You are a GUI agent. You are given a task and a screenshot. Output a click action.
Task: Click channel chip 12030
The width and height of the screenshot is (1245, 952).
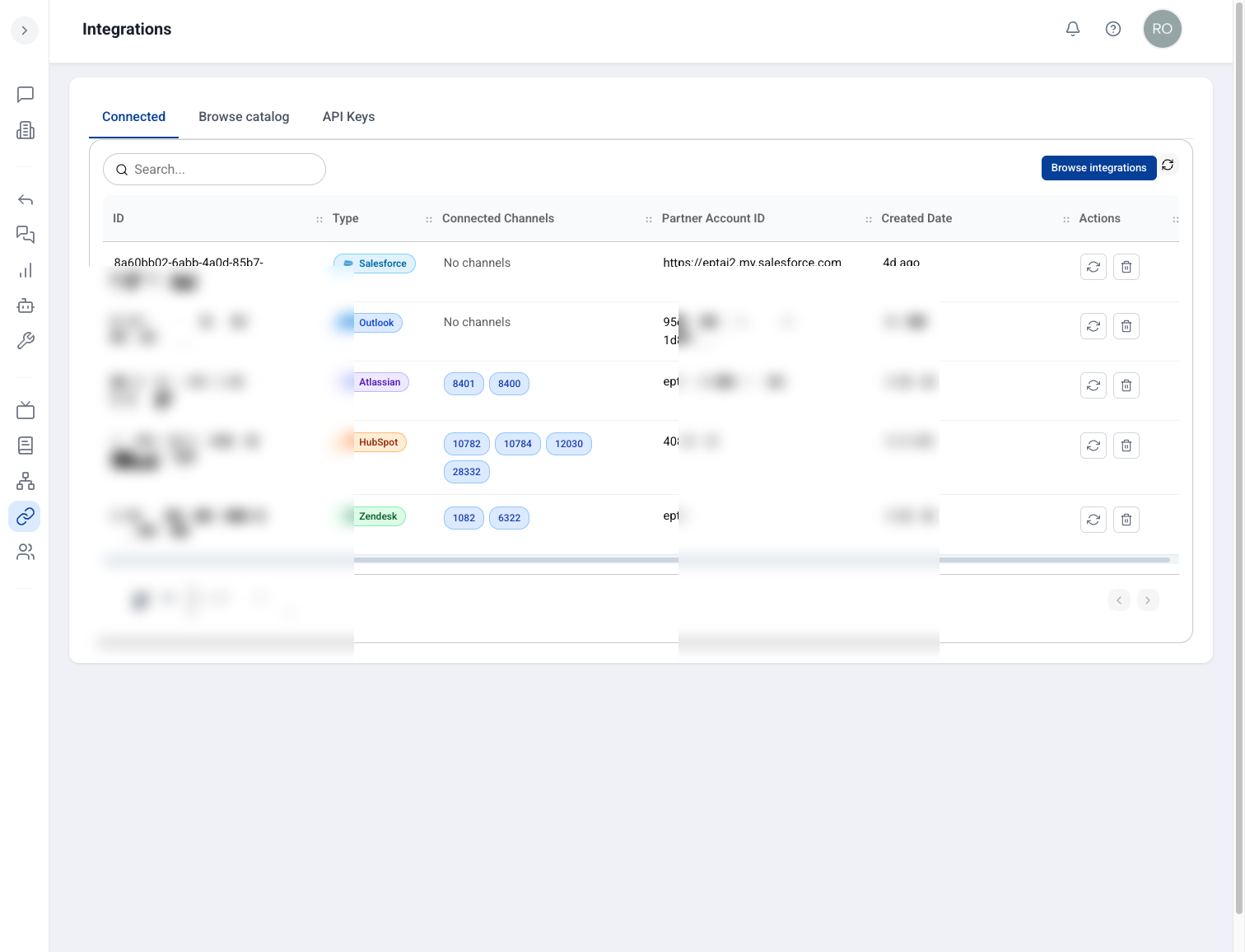[x=569, y=444]
